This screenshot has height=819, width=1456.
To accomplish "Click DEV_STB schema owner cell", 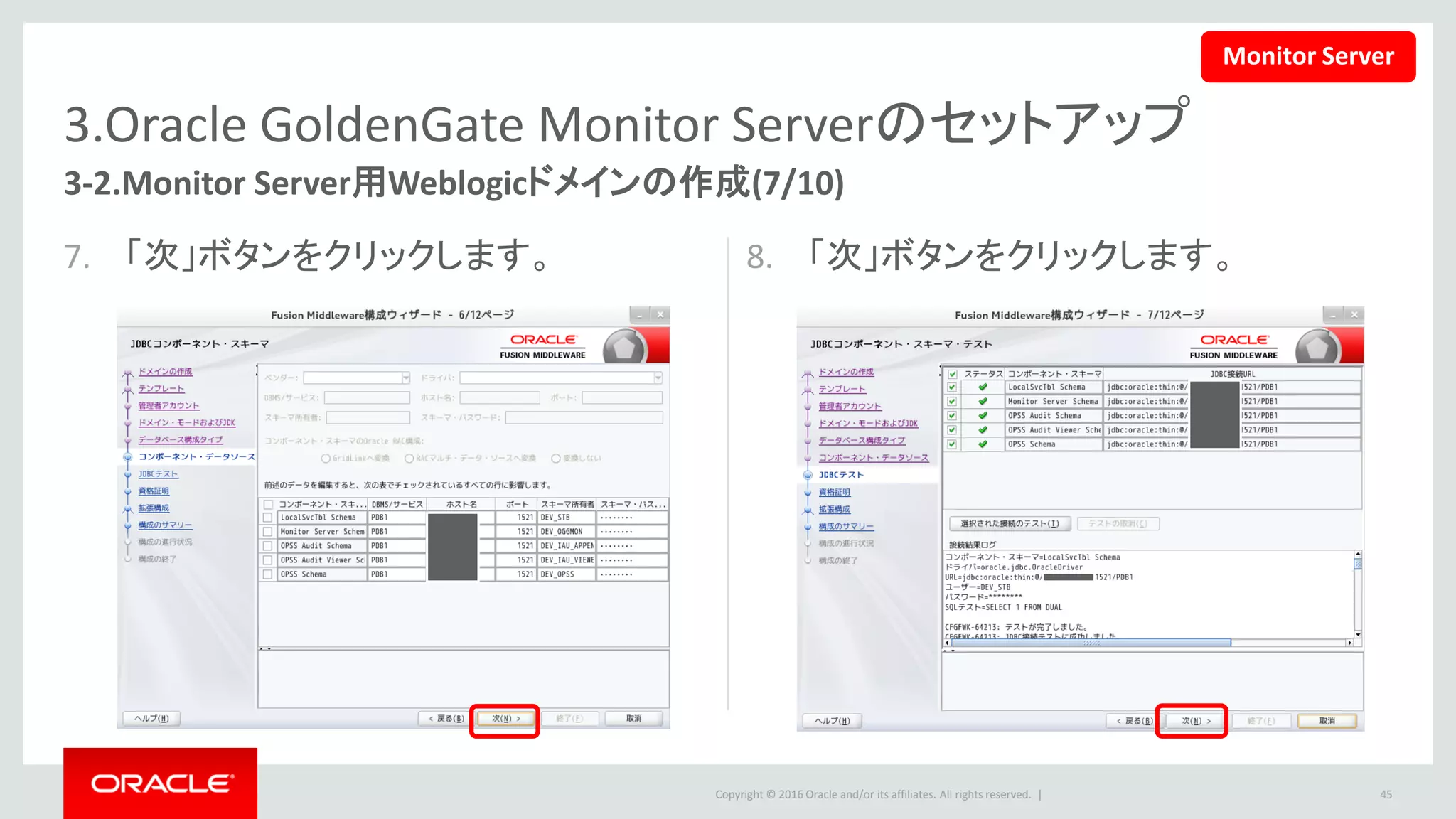I will click(x=567, y=518).
